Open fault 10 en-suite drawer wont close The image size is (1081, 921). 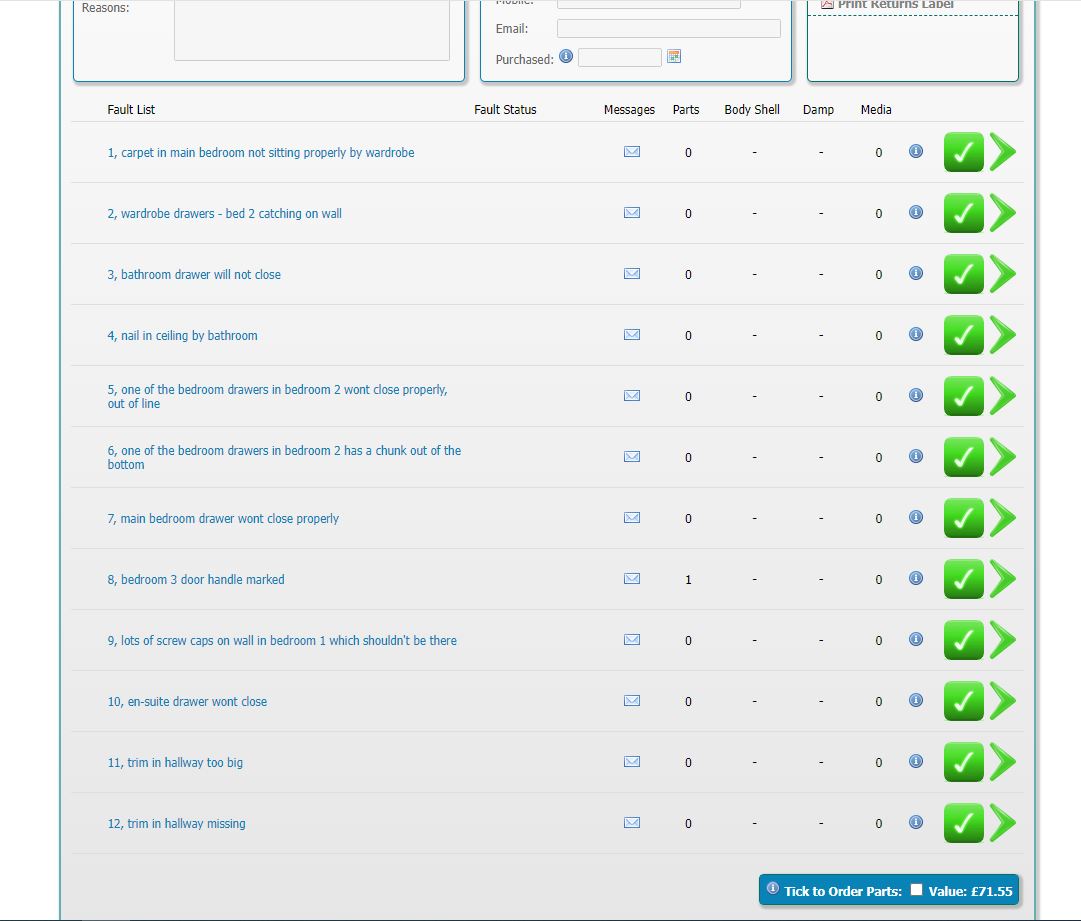[187, 702]
